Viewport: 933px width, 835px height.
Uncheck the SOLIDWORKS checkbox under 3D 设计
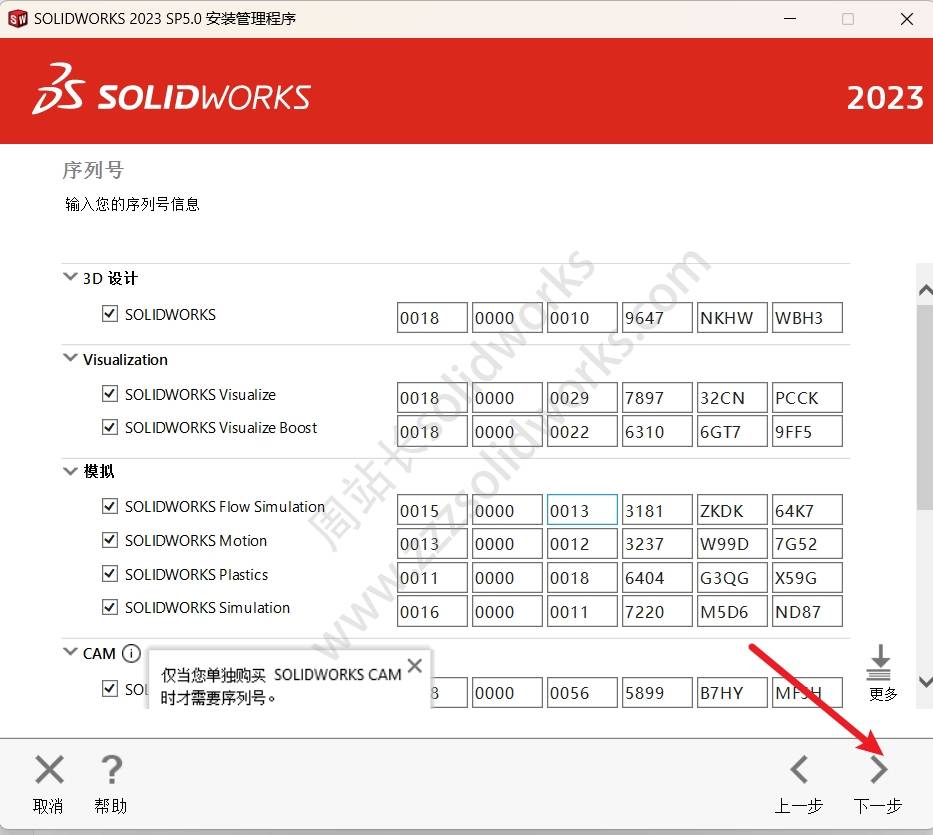click(109, 314)
